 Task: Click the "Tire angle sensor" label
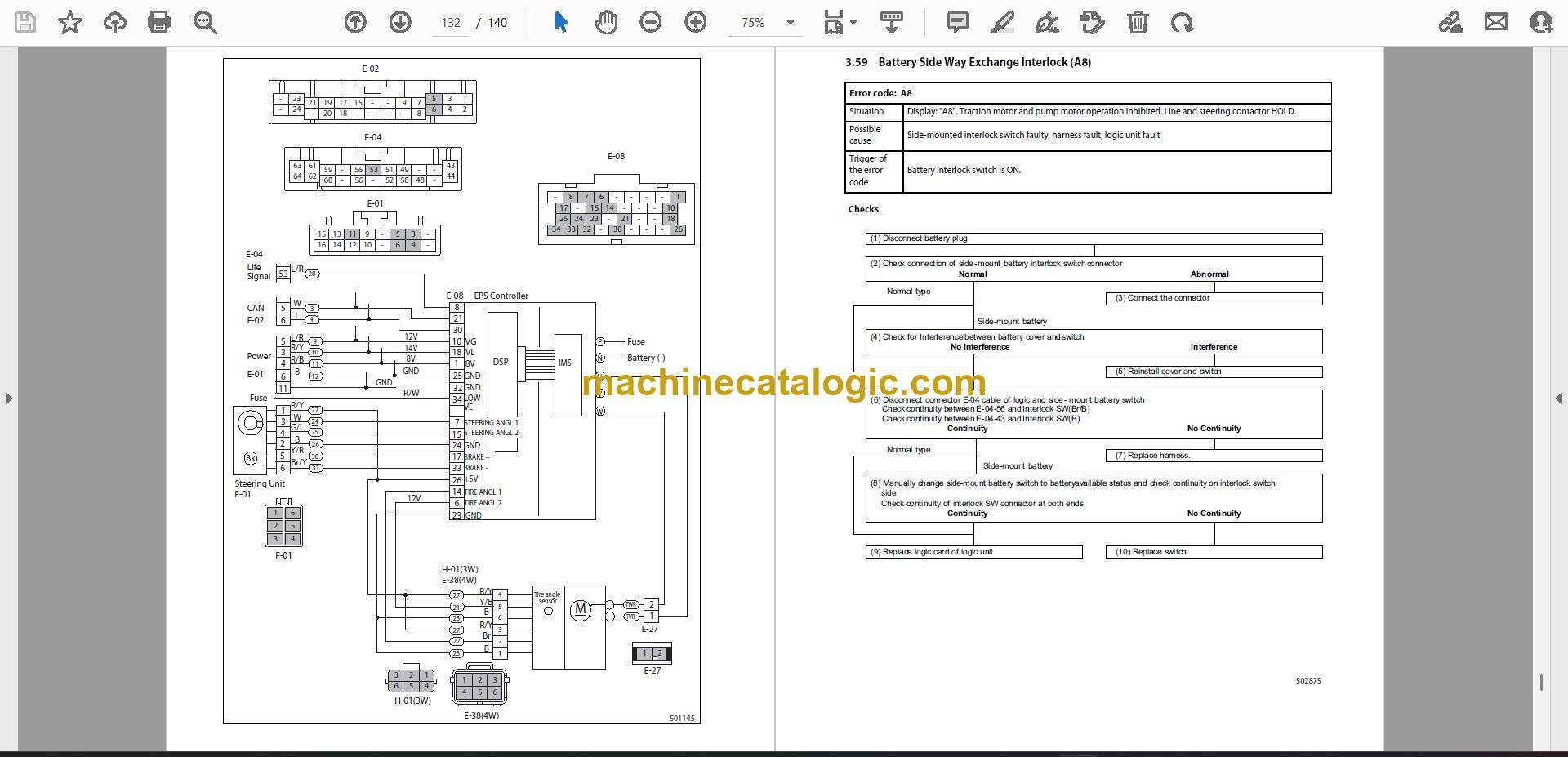(547, 598)
